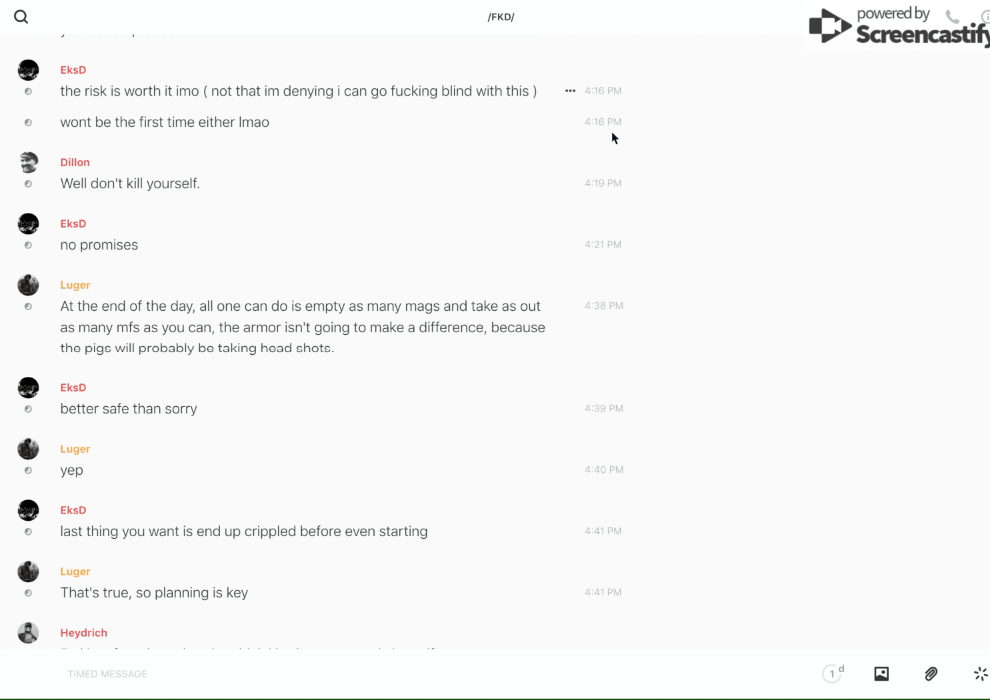This screenshot has height=700, width=990.
Task: Click the Dillon username label
Action: 75,162
